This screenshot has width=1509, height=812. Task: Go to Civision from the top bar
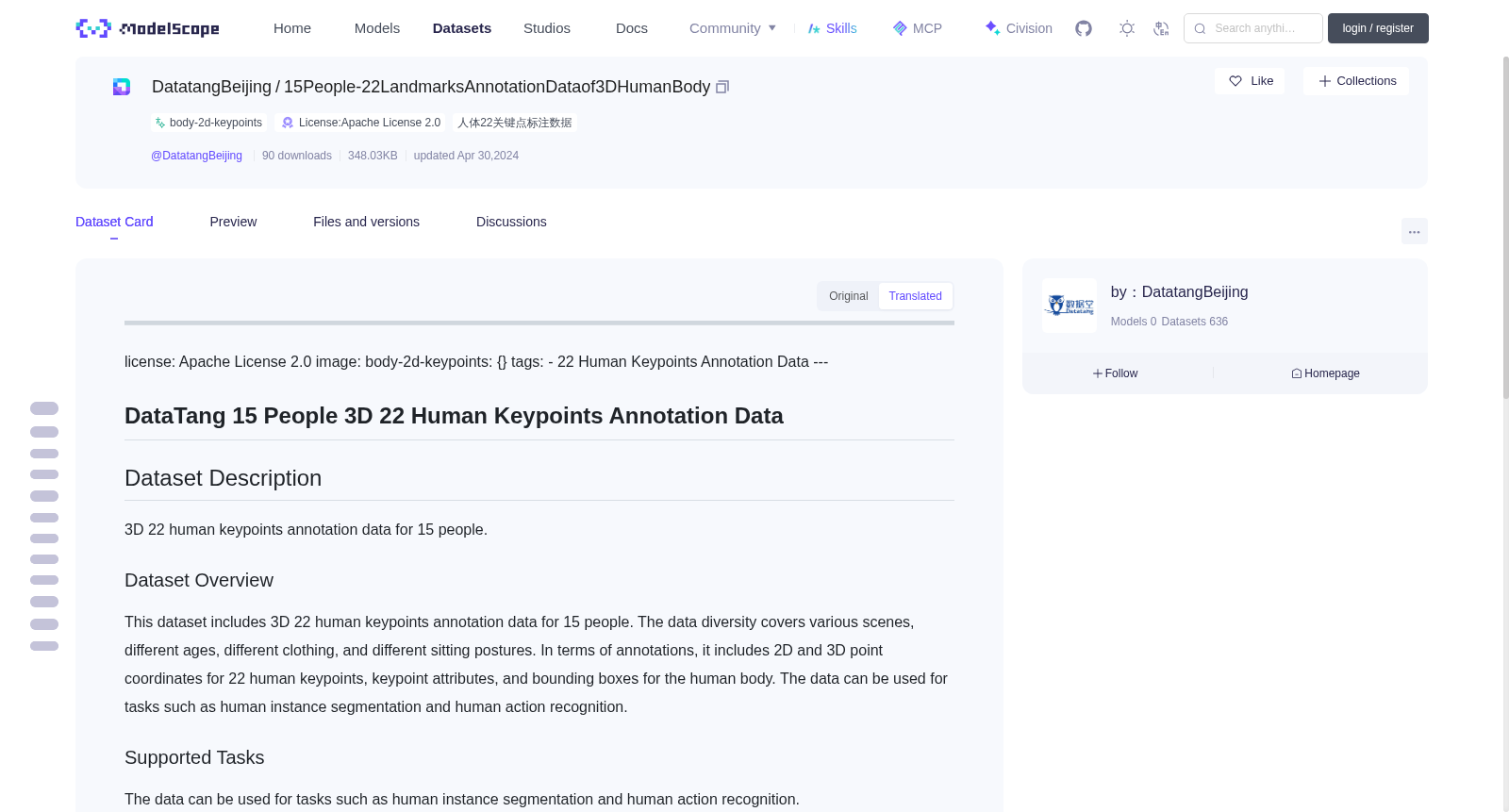click(1018, 28)
